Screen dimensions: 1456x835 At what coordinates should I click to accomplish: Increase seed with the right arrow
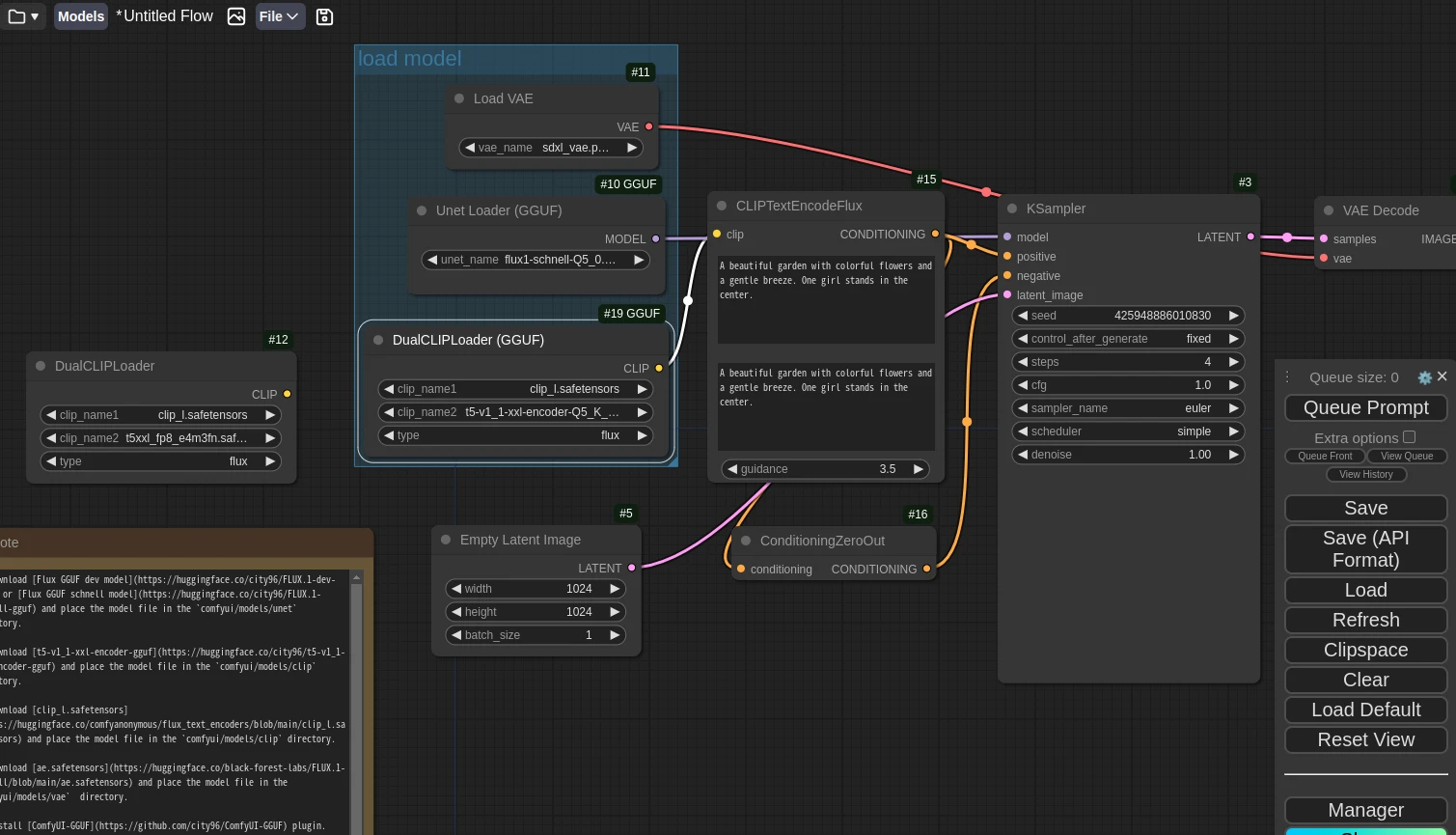(1233, 316)
